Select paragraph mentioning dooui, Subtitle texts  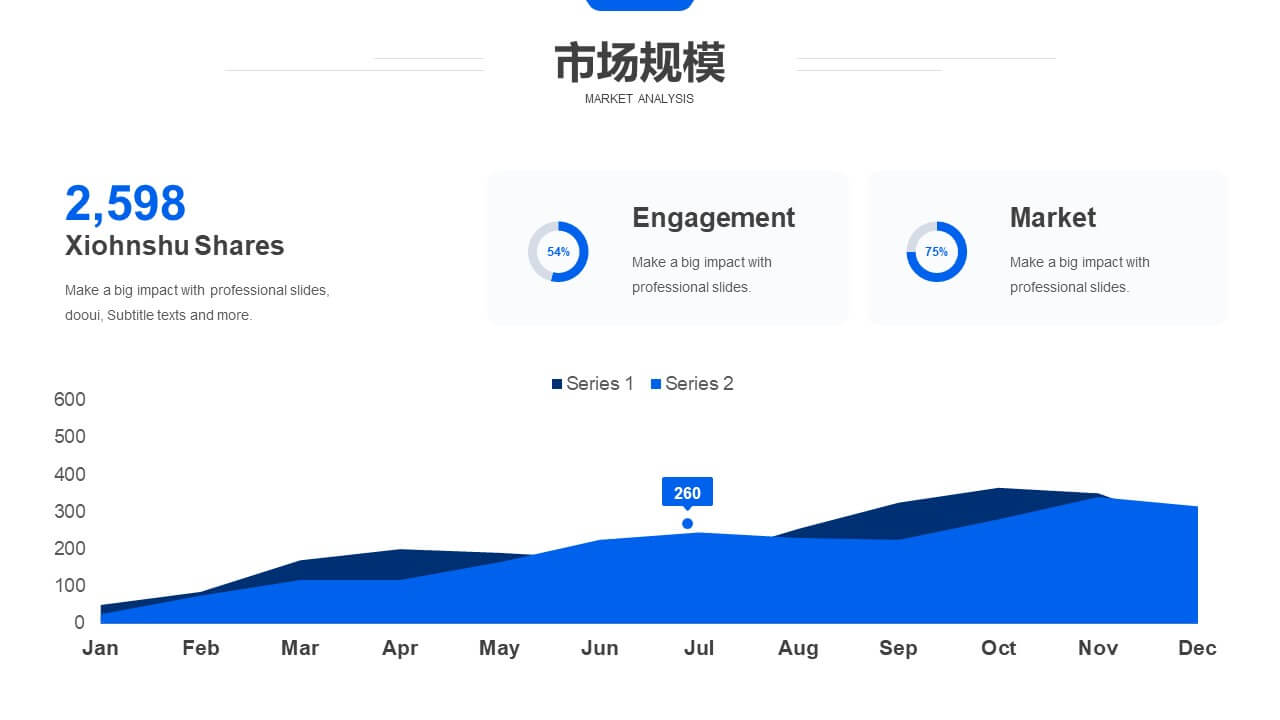197,303
